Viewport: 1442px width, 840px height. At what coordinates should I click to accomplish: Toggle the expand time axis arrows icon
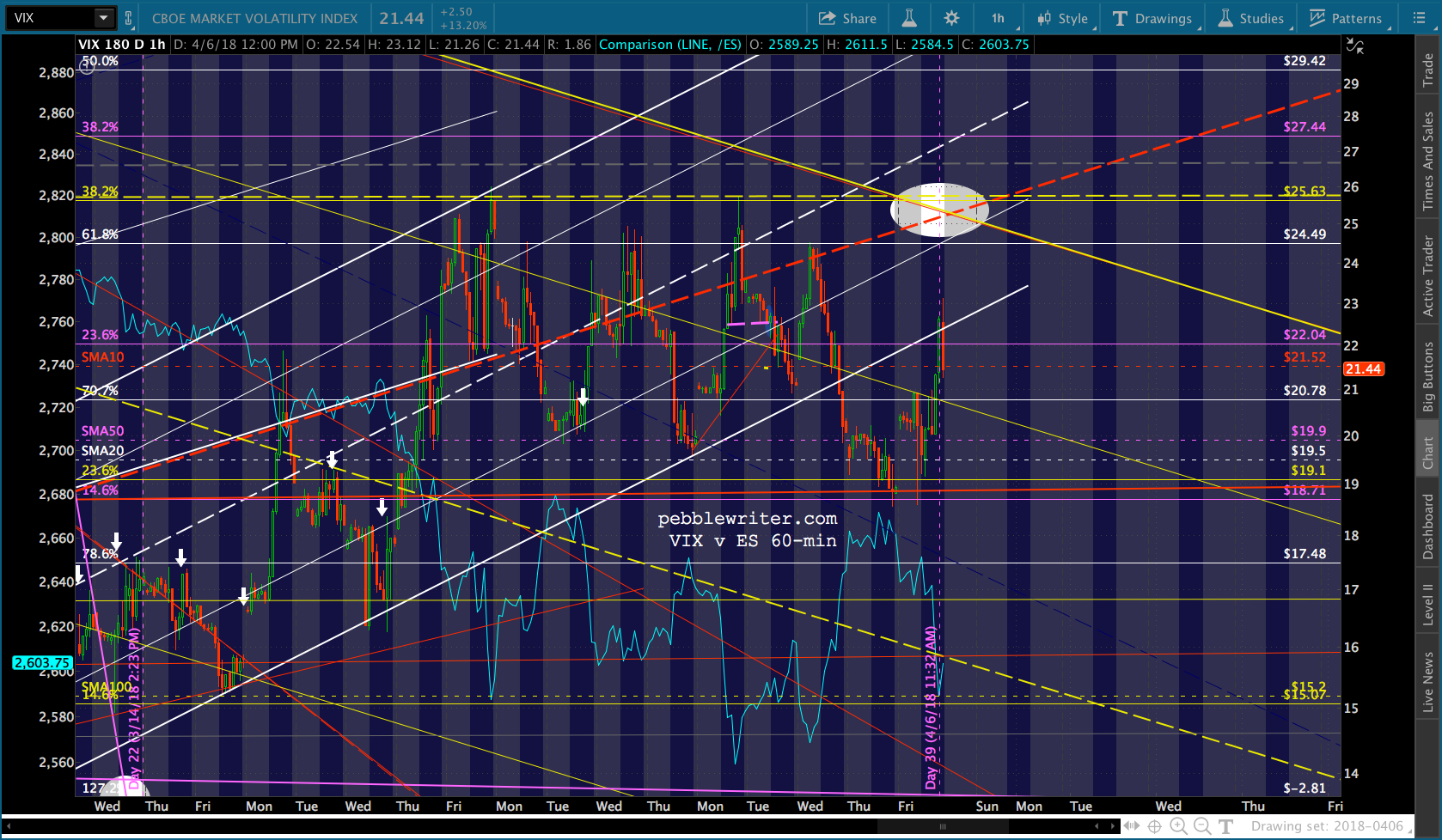[1131, 826]
